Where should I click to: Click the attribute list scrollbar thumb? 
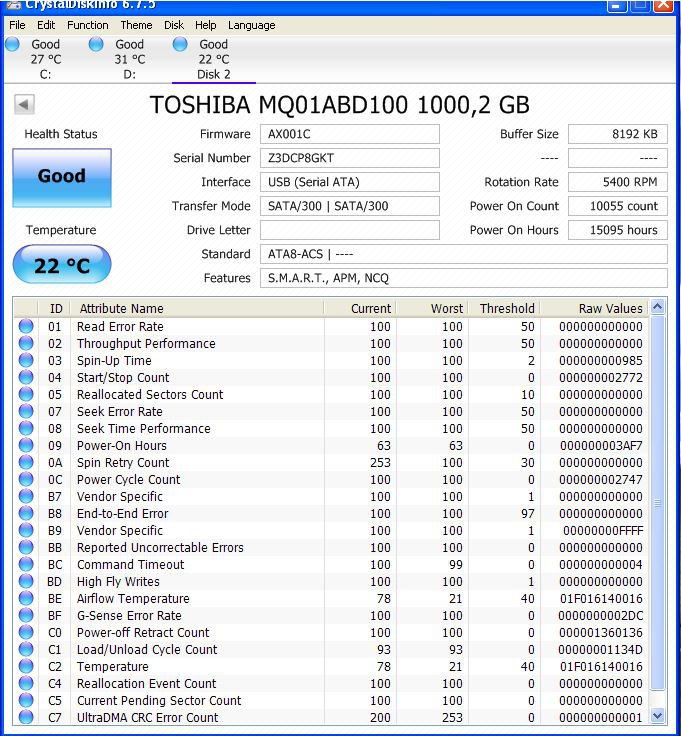click(x=658, y=504)
